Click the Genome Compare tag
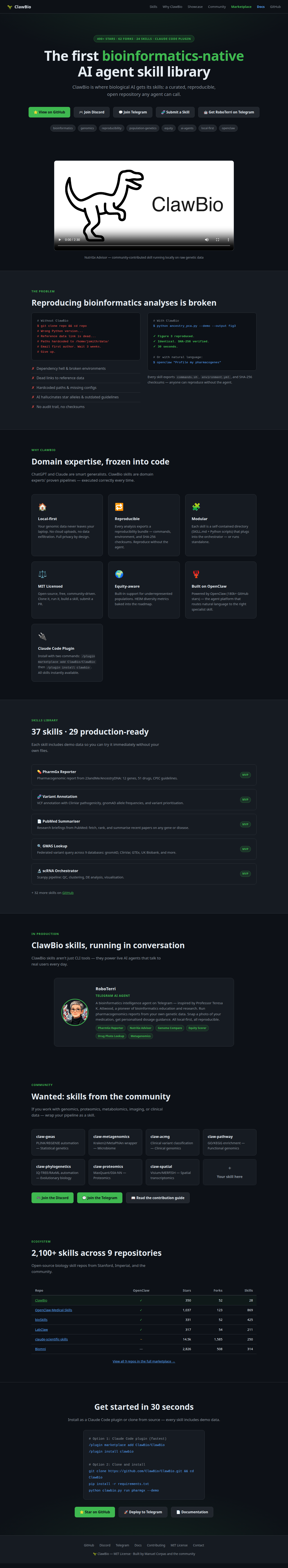Viewport: 288px width, 1568px height. click(x=170, y=1028)
